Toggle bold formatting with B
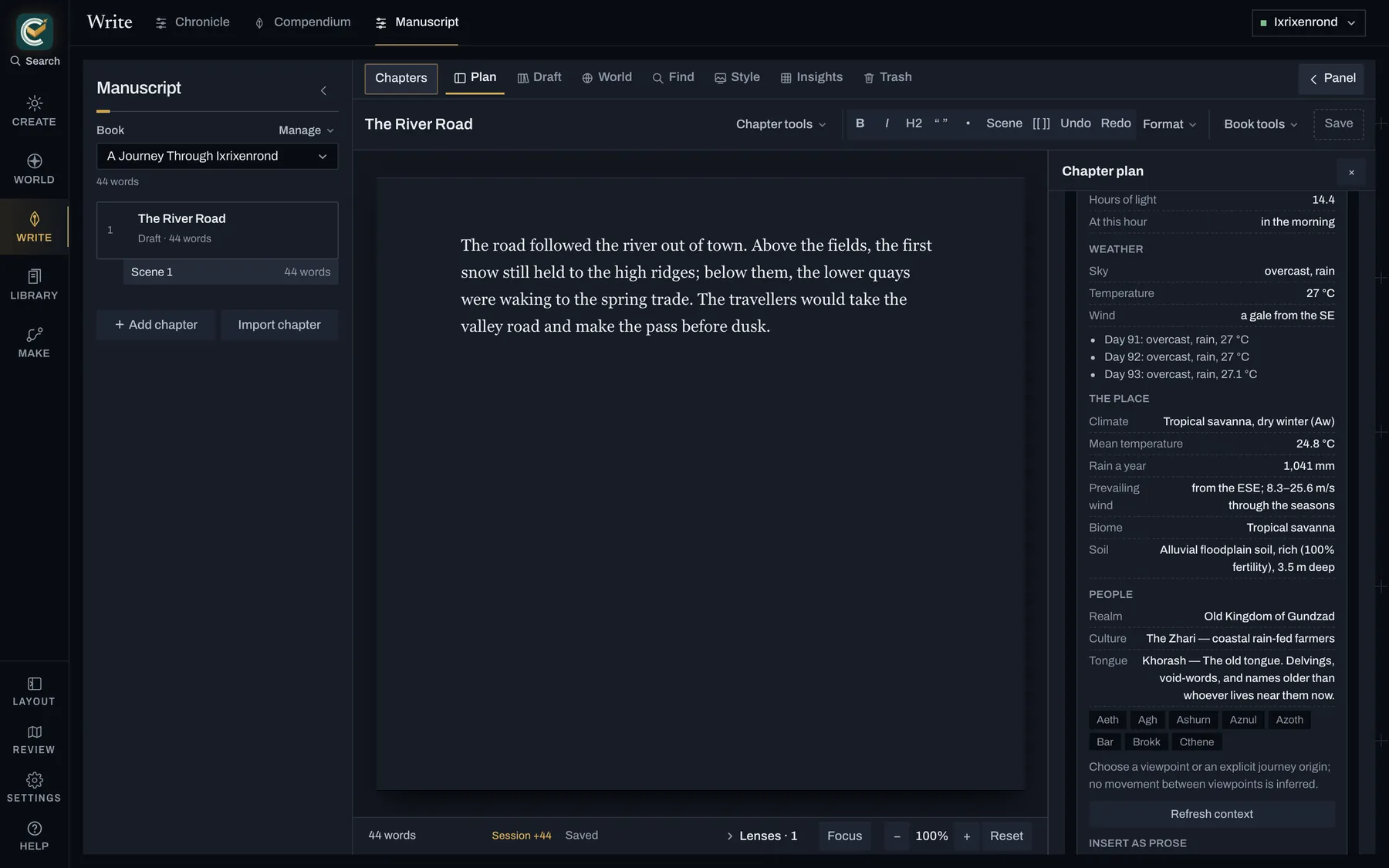The height and width of the screenshot is (868, 1389). tap(860, 123)
